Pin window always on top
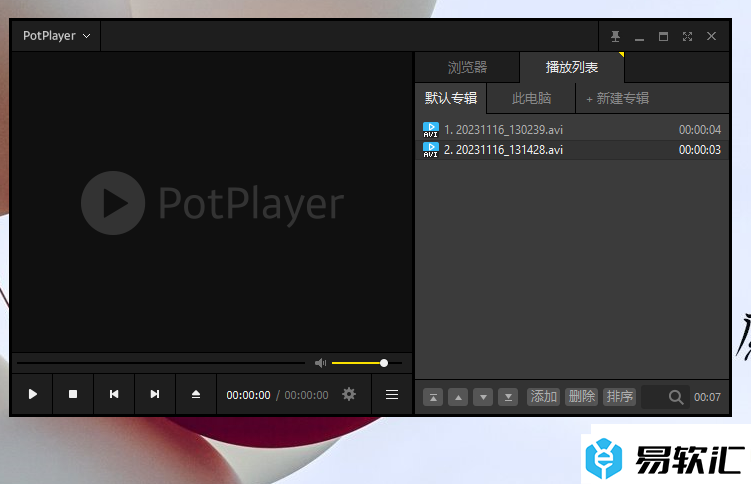This screenshot has width=751, height=484. 615,36
